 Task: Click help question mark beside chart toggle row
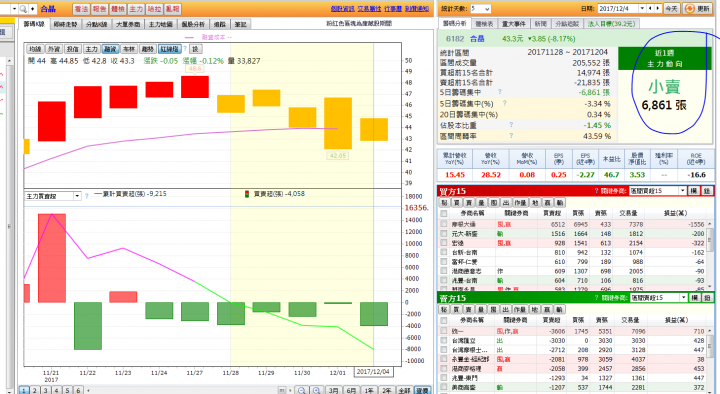pos(185,49)
